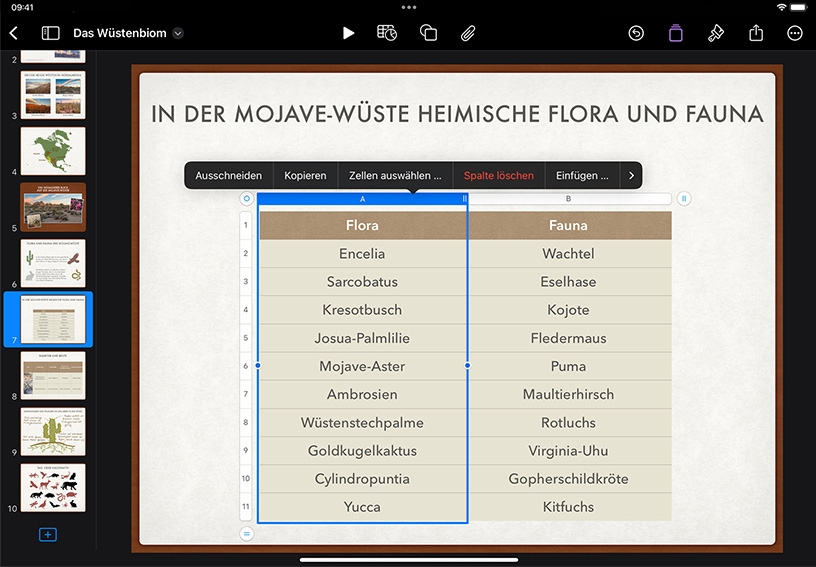The height and width of the screenshot is (567, 816).
Task: Select row 11 header number
Action: 246,507
